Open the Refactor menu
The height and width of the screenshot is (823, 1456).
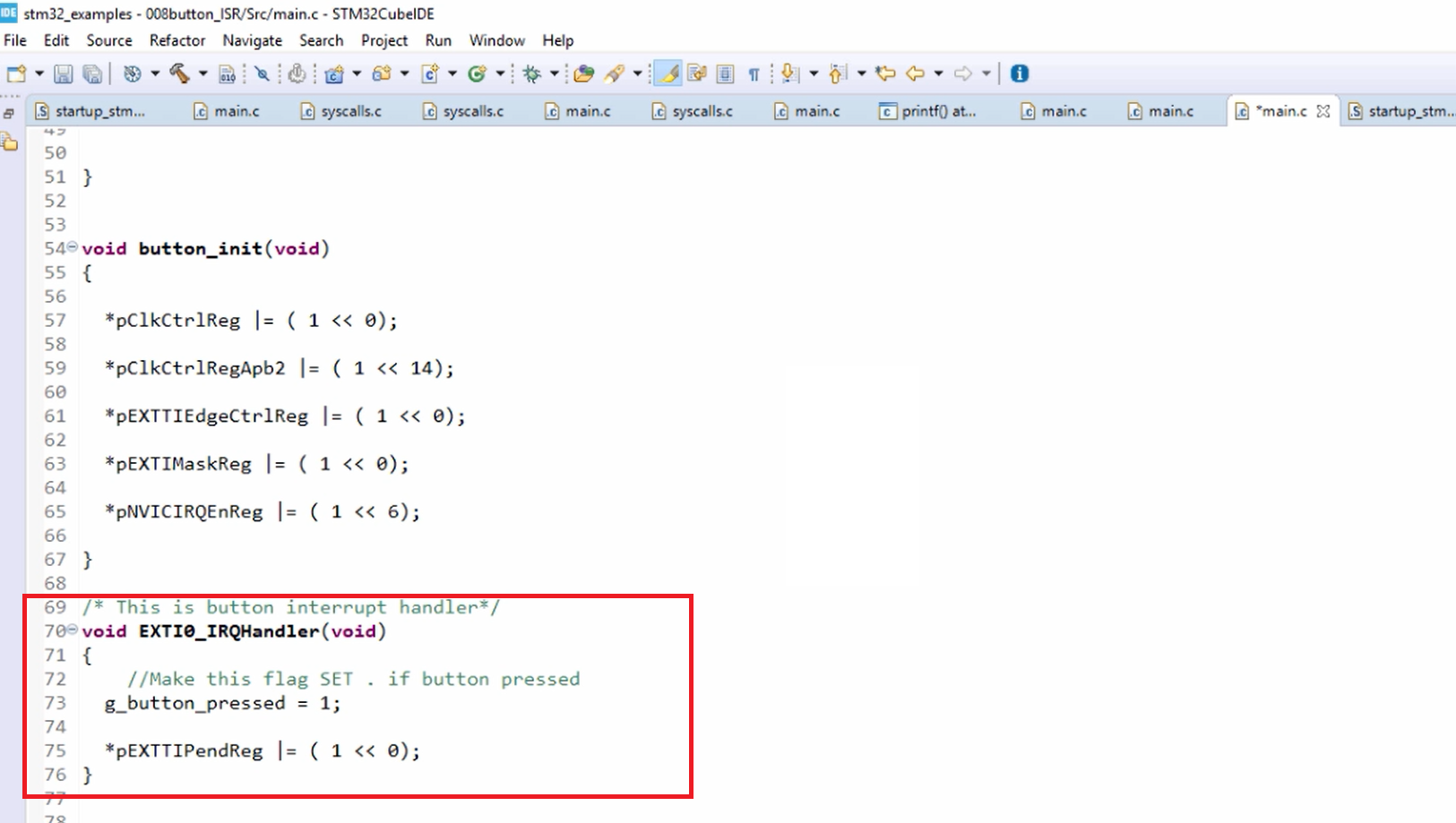[x=177, y=40]
